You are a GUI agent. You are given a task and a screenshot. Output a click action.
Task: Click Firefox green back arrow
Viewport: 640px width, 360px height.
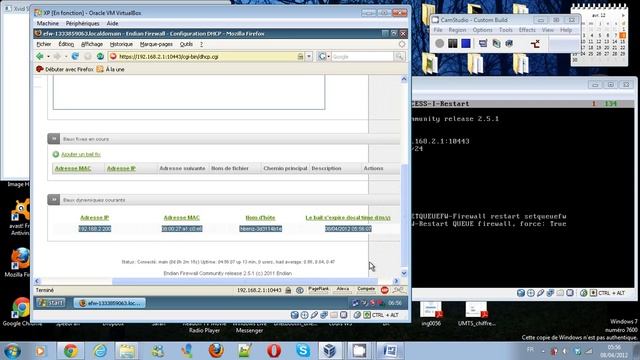pyautogui.click(x=40, y=56)
